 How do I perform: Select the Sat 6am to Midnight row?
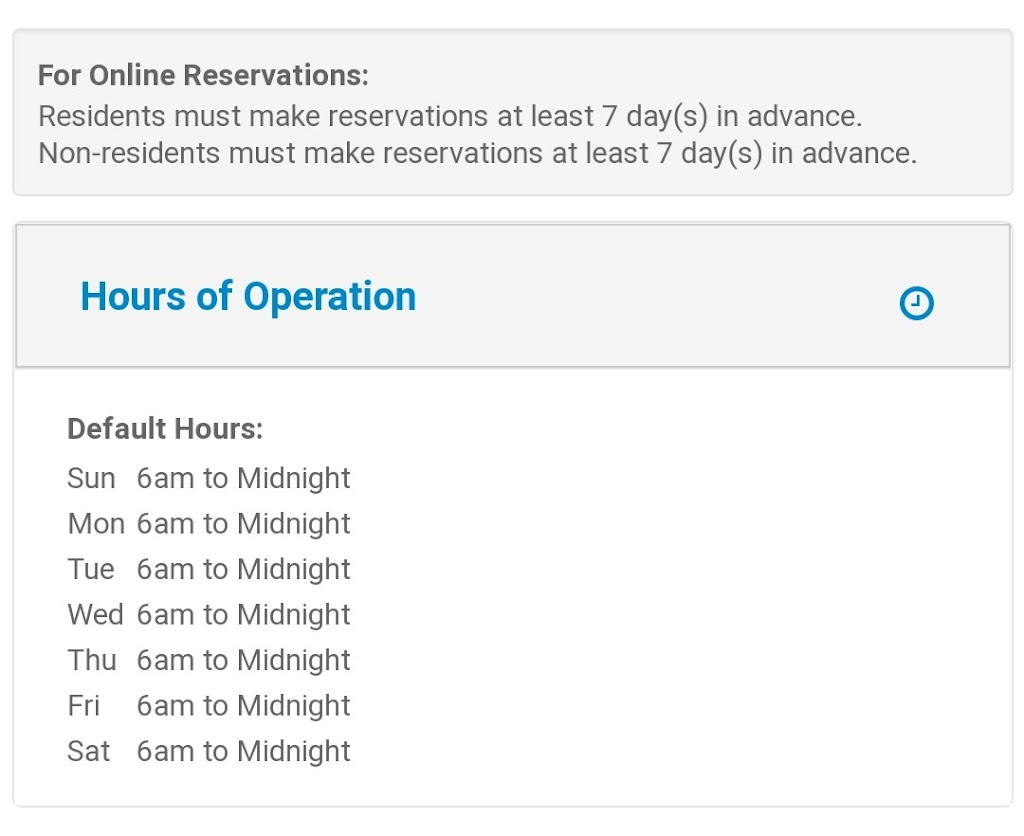click(x=209, y=751)
